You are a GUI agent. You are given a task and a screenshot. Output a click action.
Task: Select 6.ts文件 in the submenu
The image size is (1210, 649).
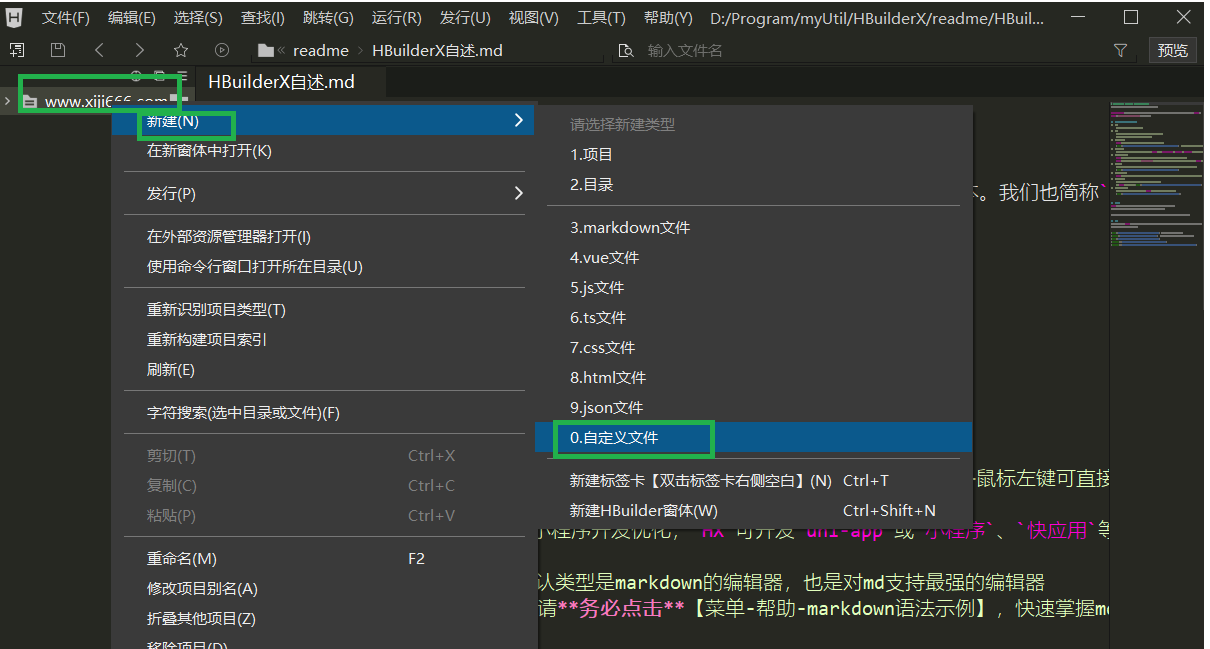click(x=753, y=318)
